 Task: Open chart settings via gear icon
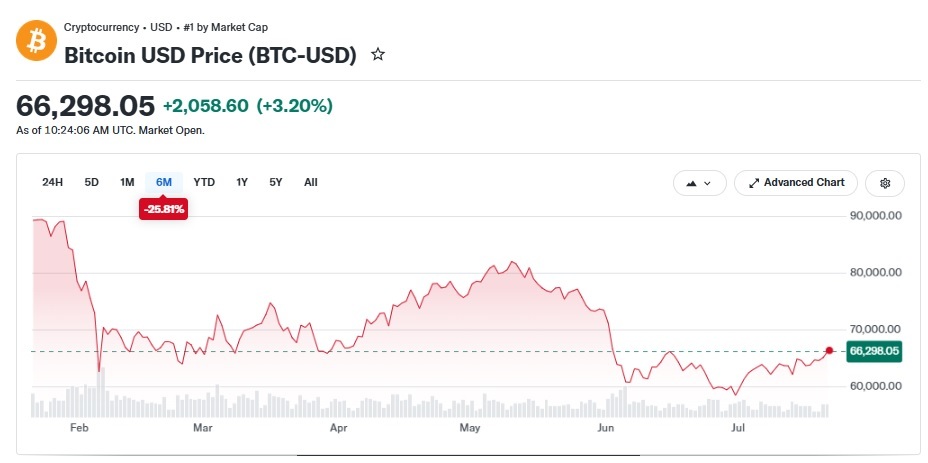pos(885,183)
